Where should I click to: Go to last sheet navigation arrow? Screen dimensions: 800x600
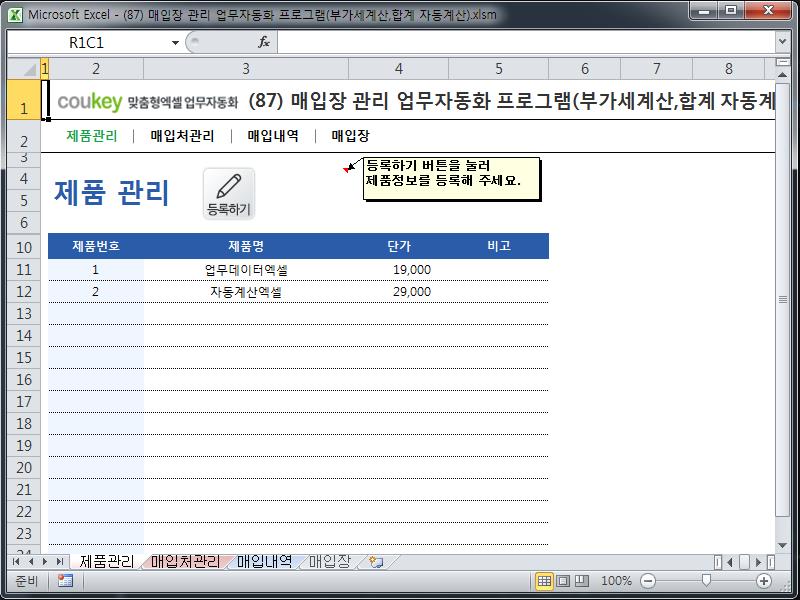point(60,562)
